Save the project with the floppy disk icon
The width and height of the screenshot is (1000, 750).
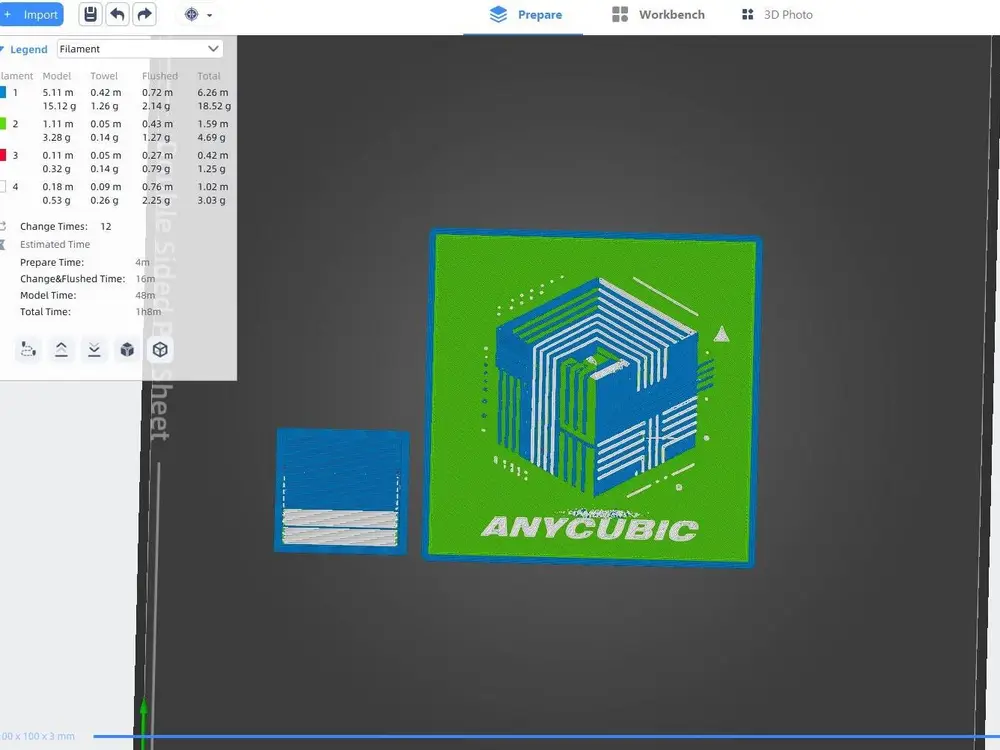(91, 15)
